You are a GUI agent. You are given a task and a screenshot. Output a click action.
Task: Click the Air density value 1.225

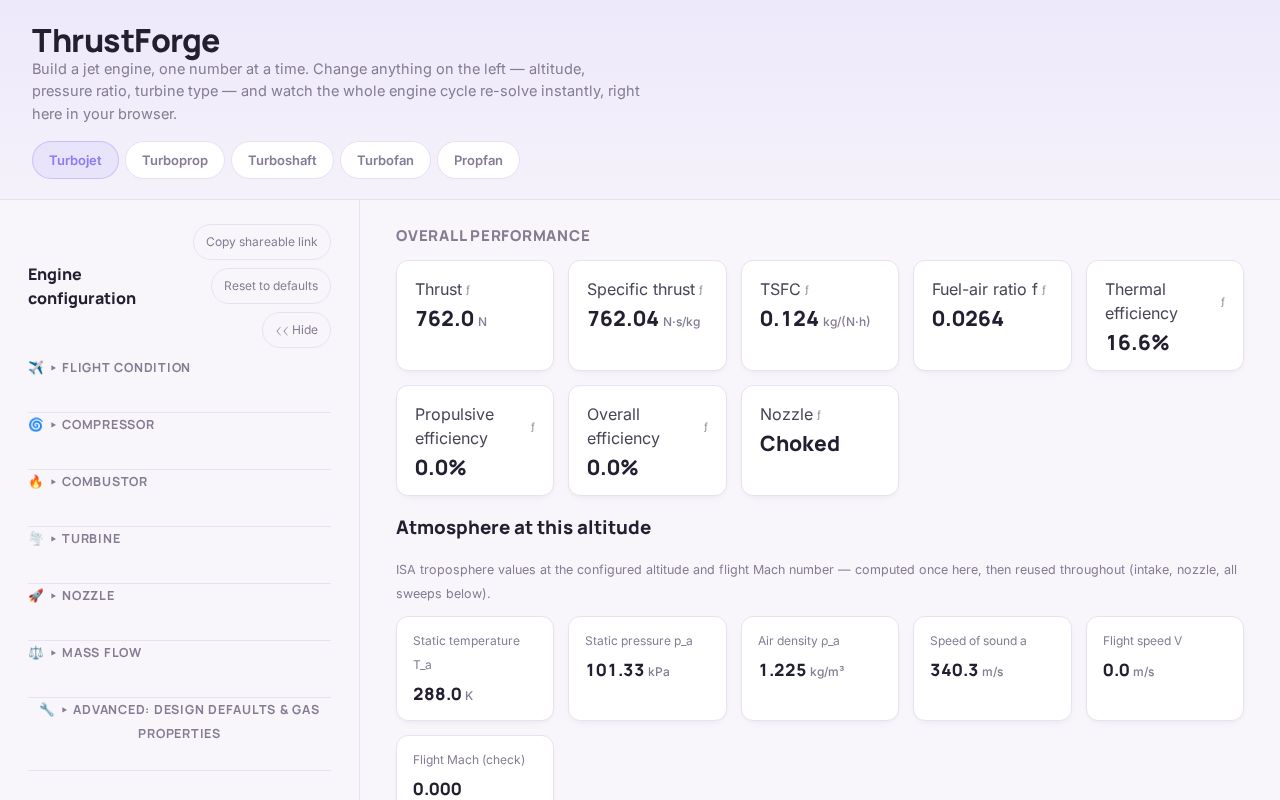click(x=782, y=670)
